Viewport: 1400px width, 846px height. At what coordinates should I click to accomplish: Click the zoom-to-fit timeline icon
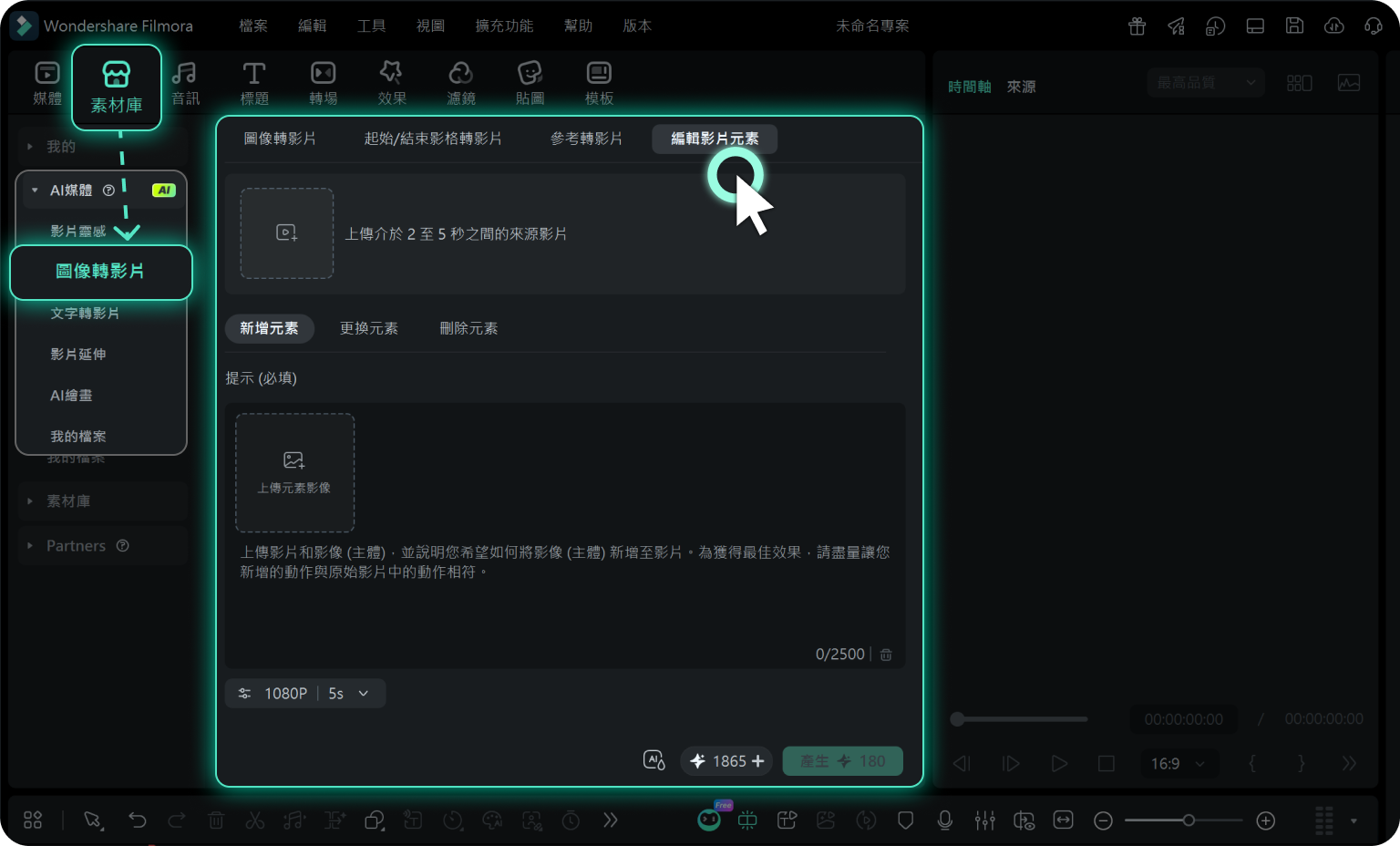[1064, 820]
